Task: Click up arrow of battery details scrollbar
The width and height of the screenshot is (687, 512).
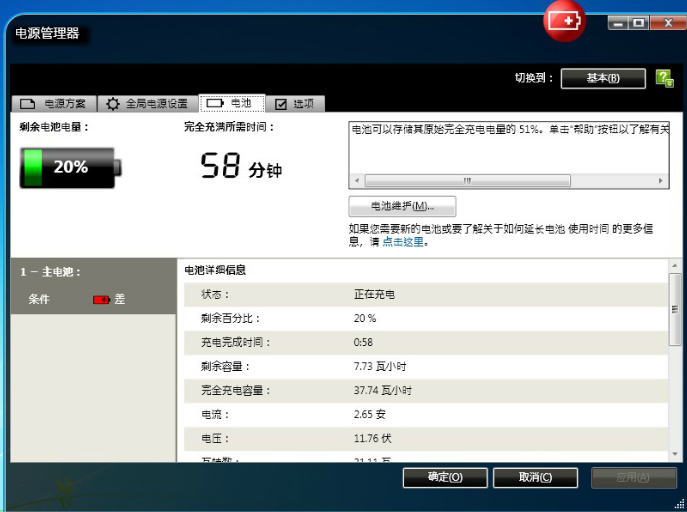Action: (676, 266)
